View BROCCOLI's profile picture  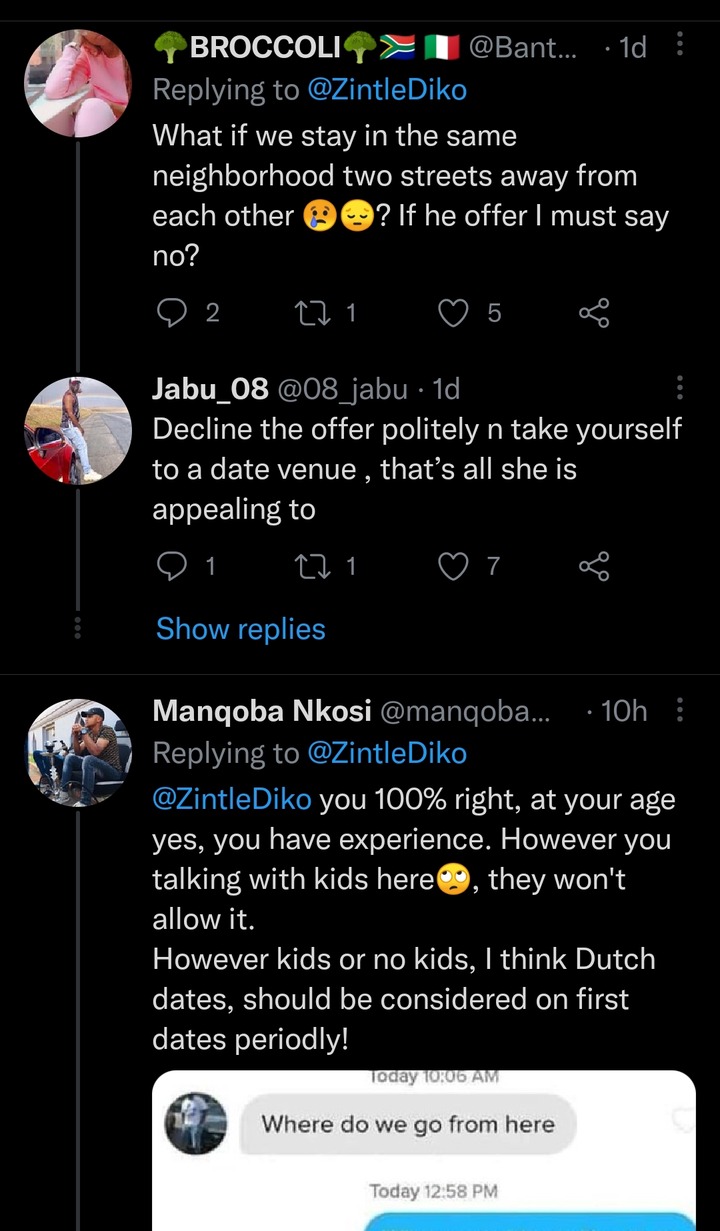(78, 82)
